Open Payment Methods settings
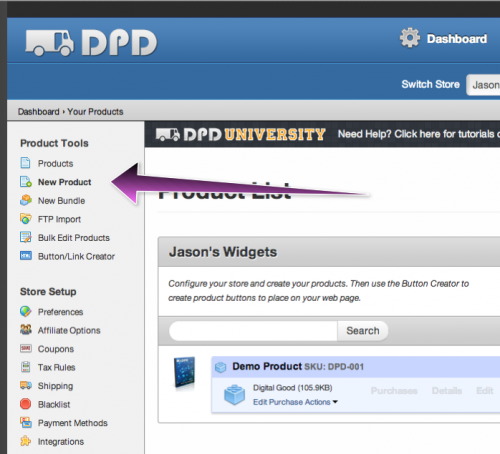This screenshot has height=454, width=500. (x=73, y=423)
